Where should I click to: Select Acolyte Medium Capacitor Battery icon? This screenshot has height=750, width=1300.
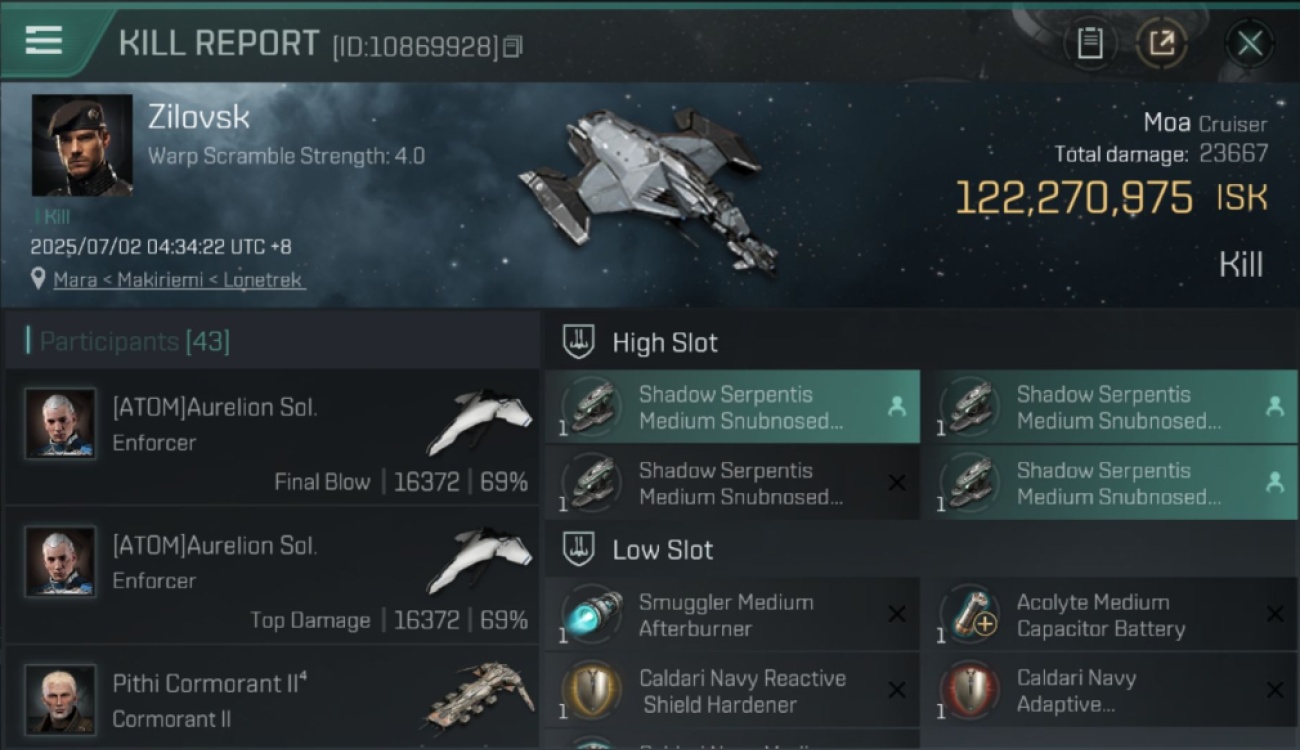click(970, 615)
